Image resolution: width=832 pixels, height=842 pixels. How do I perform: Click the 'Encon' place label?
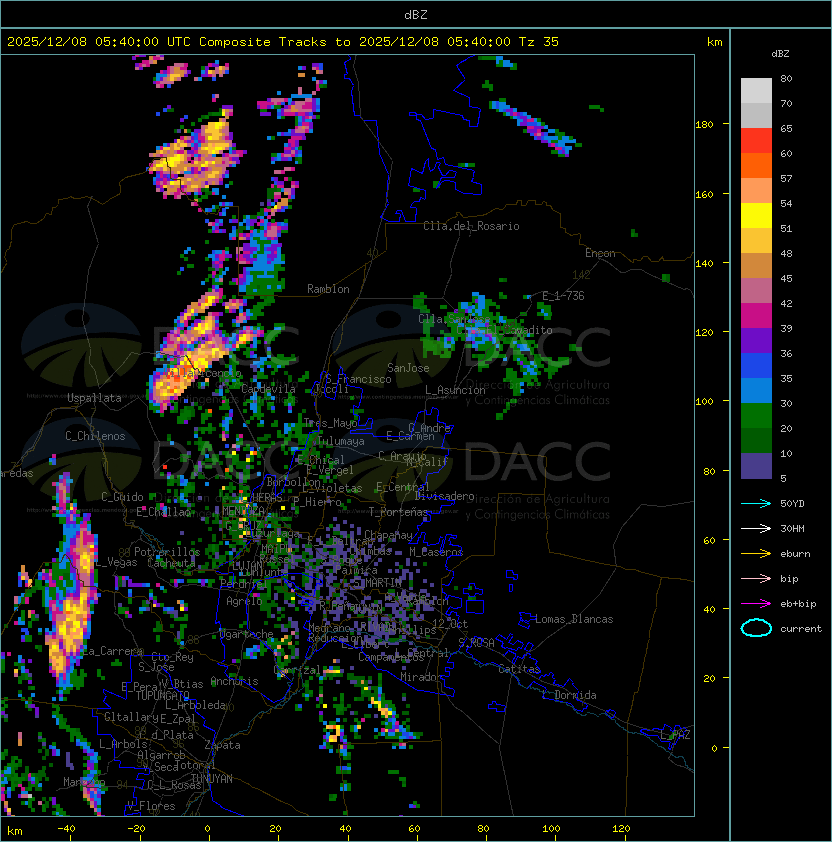click(x=600, y=253)
